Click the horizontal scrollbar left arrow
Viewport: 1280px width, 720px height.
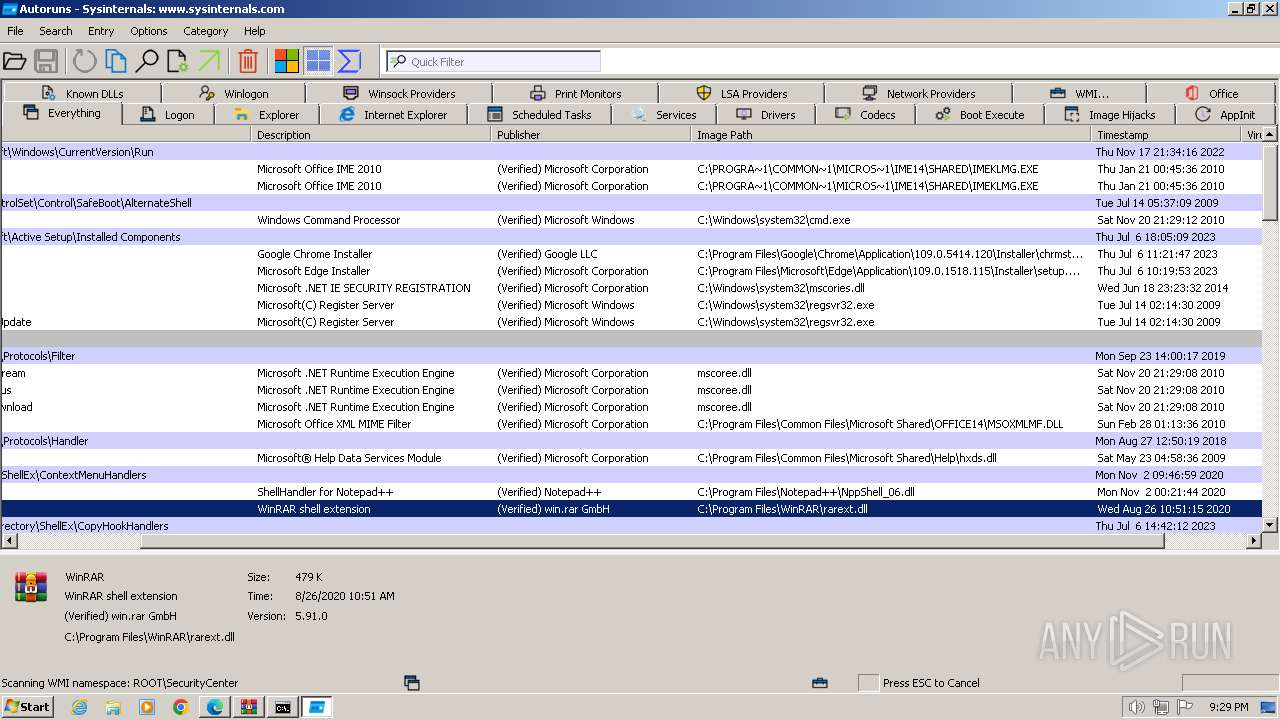(x=8, y=541)
